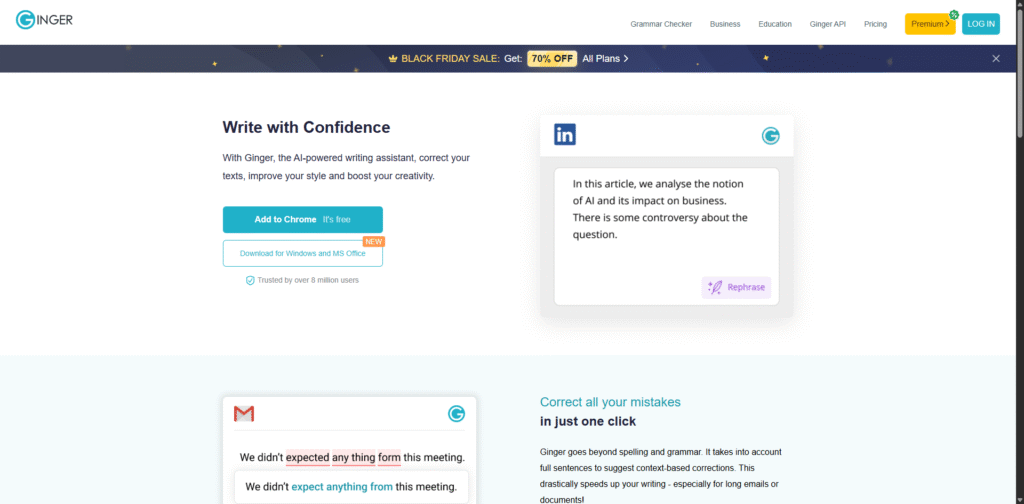Click 'Correct all your mistakes' heading

610,402
